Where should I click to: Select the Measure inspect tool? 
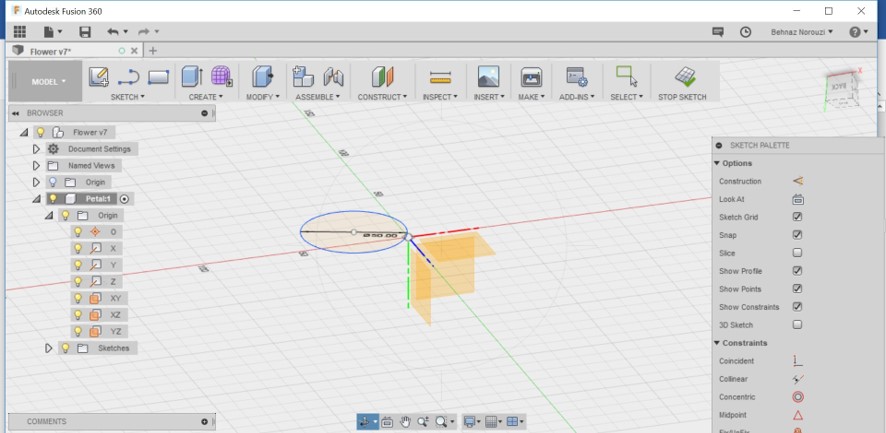tap(440, 77)
